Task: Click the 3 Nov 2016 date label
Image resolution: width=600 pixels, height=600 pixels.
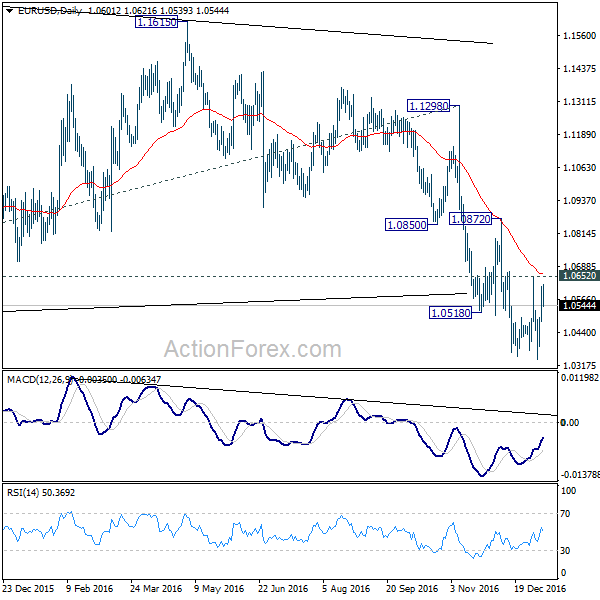Action: tap(474, 588)
